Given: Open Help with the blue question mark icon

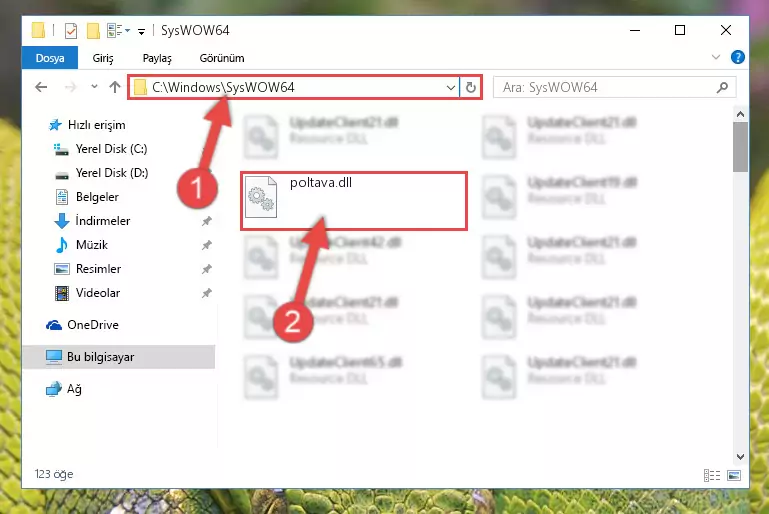Looking at the screenshot, I should tap(737, 57).
